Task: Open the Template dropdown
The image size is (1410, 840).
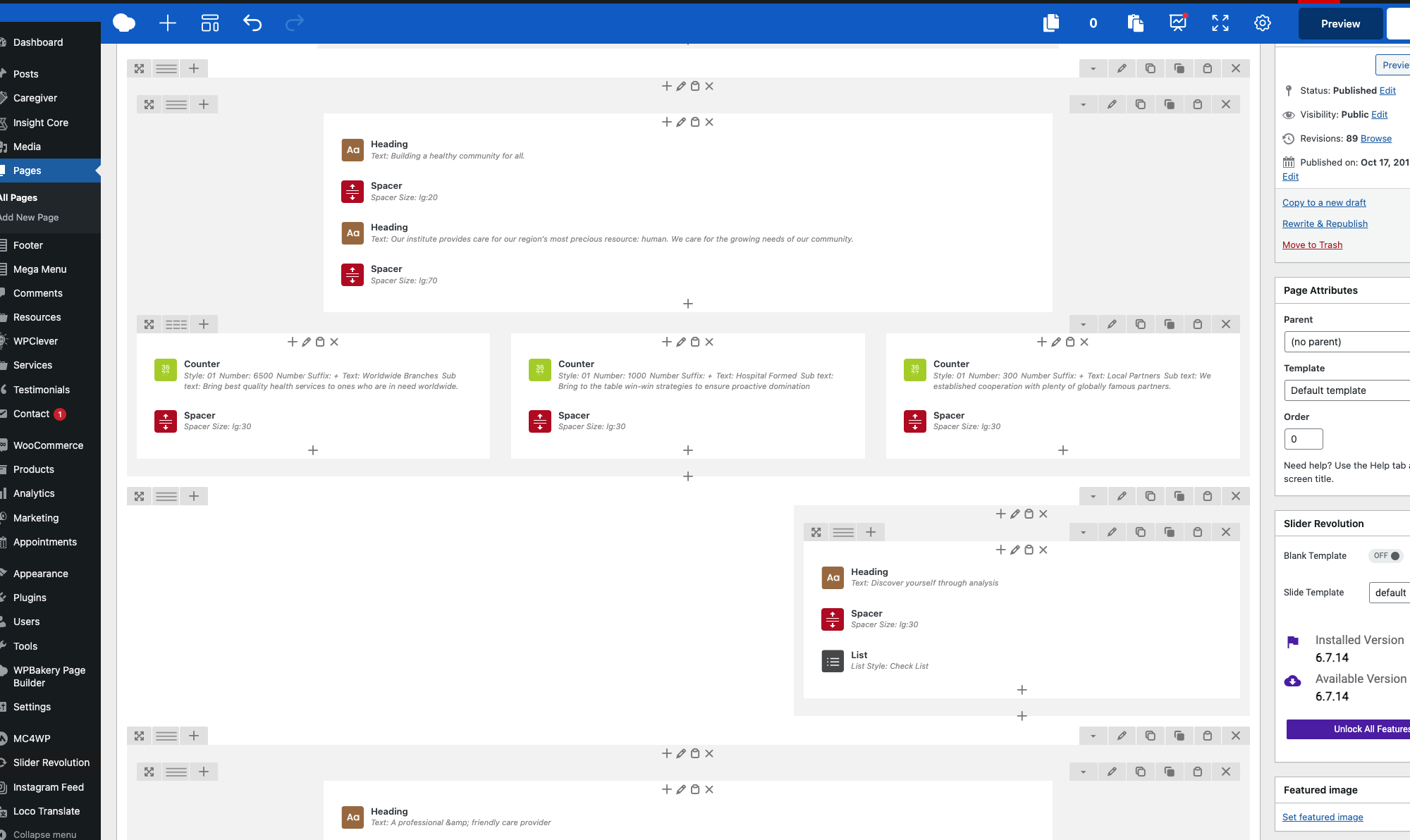Action: pos(1347,390)
